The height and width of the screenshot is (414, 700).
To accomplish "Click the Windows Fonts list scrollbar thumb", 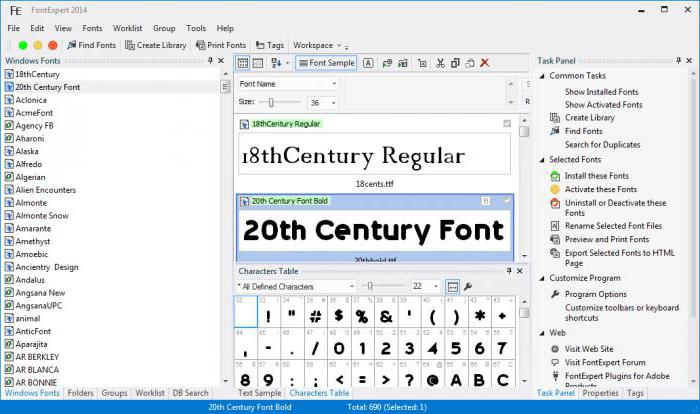I will (x=225, y=86).
